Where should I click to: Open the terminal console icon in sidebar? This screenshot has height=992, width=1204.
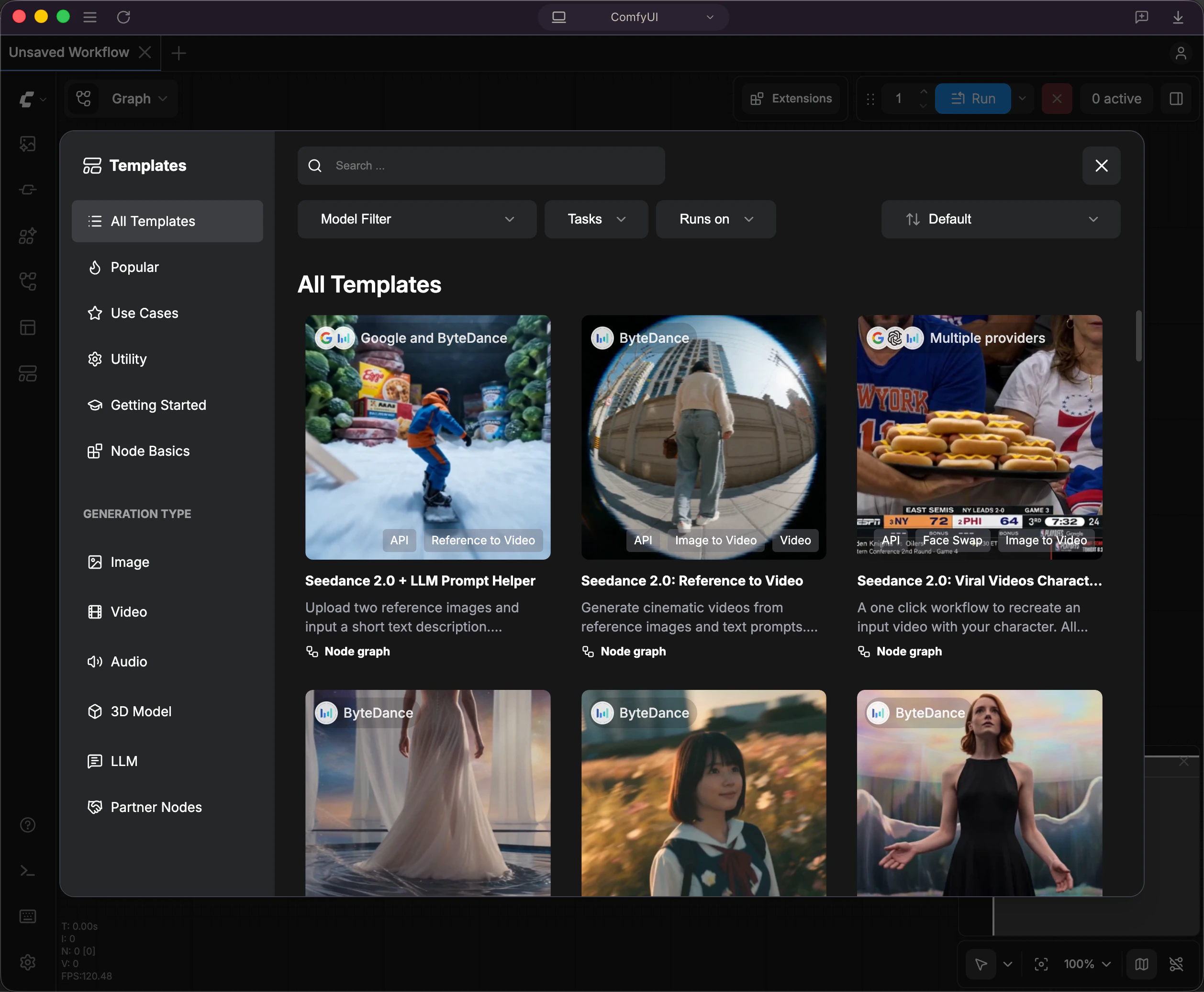coord(27,871)
